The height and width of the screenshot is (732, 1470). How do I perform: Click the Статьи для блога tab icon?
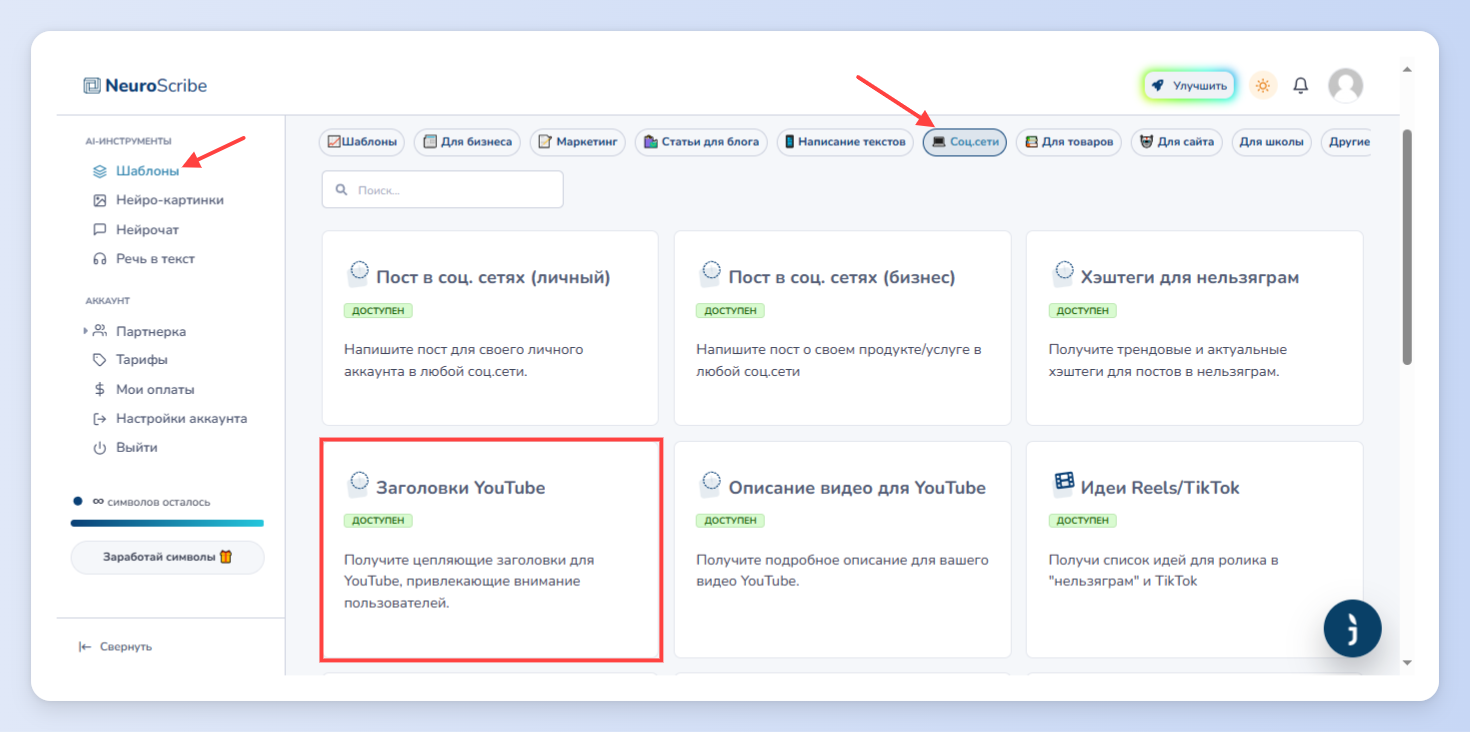point(650,142)
